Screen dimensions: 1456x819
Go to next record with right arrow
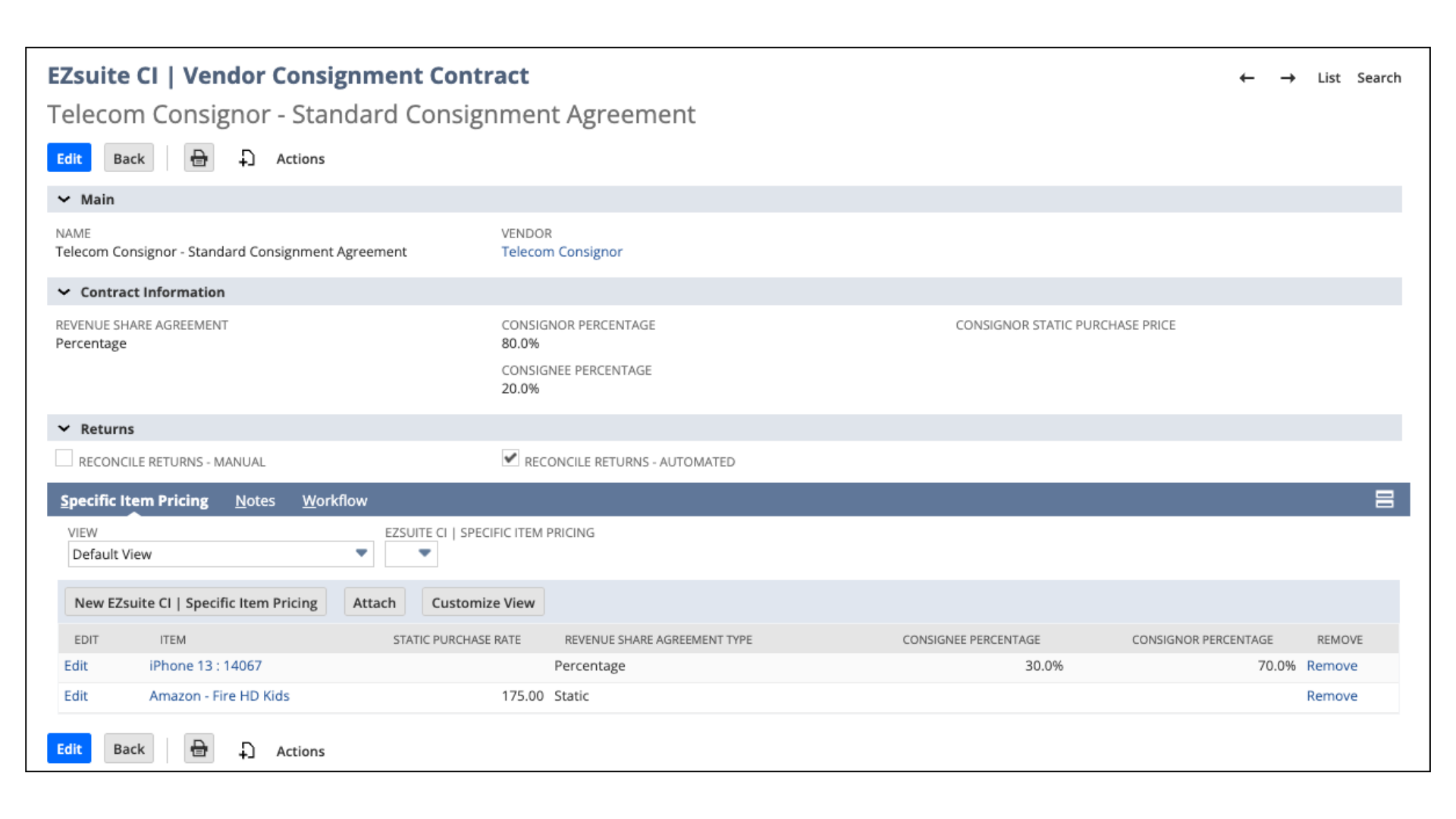[x=1288, y=78]
